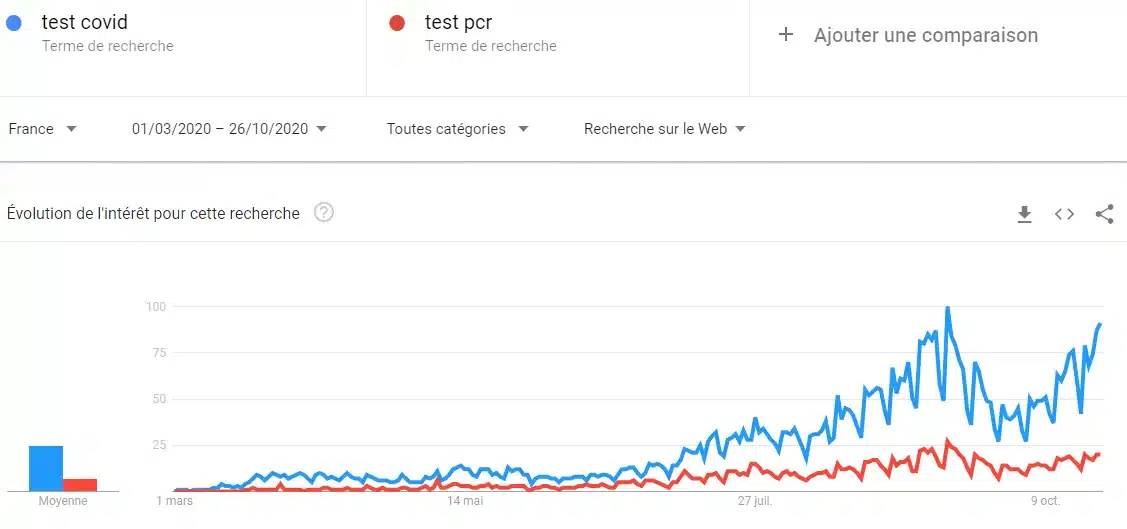Edit the test pcr search term
The image size is (1127, 529).
[x=459, y=22]
